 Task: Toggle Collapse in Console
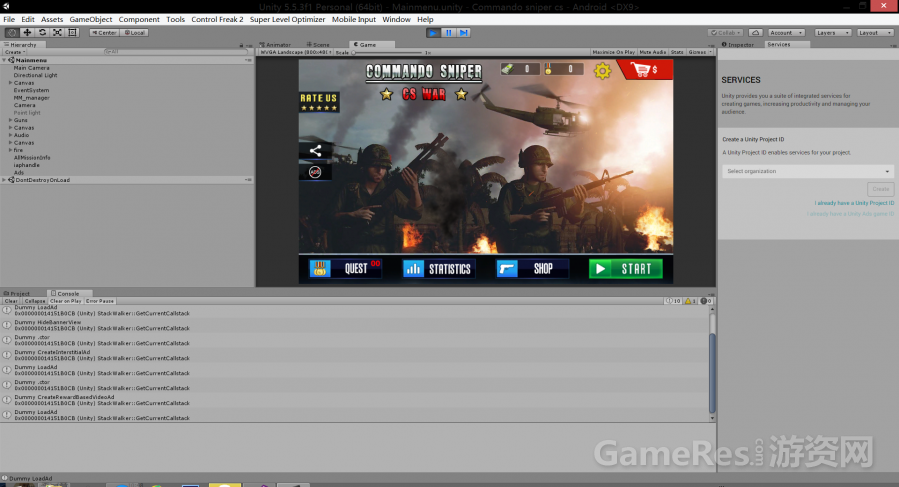coord(34,301)
